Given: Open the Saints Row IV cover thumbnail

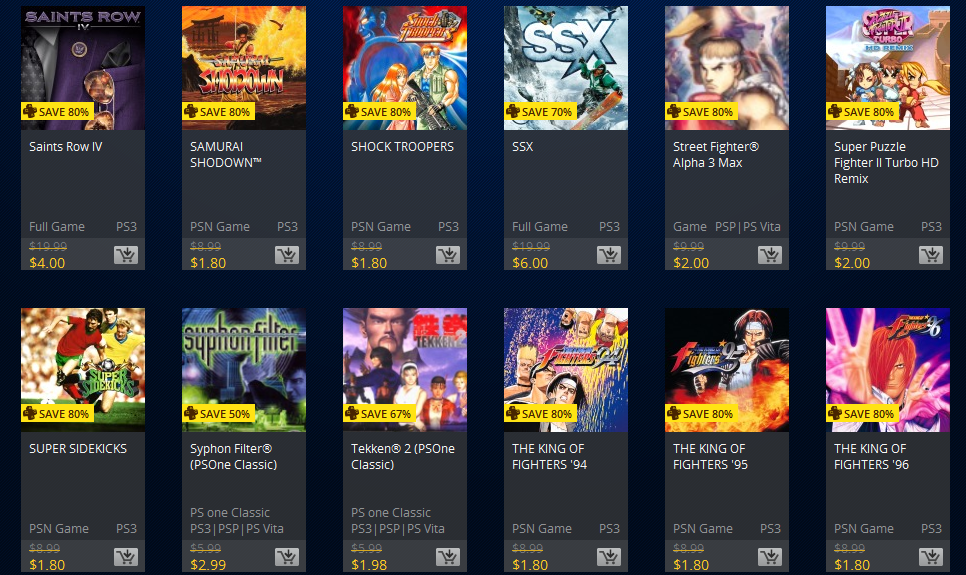Looking at the screenshot, I should [x=83, y=68].
